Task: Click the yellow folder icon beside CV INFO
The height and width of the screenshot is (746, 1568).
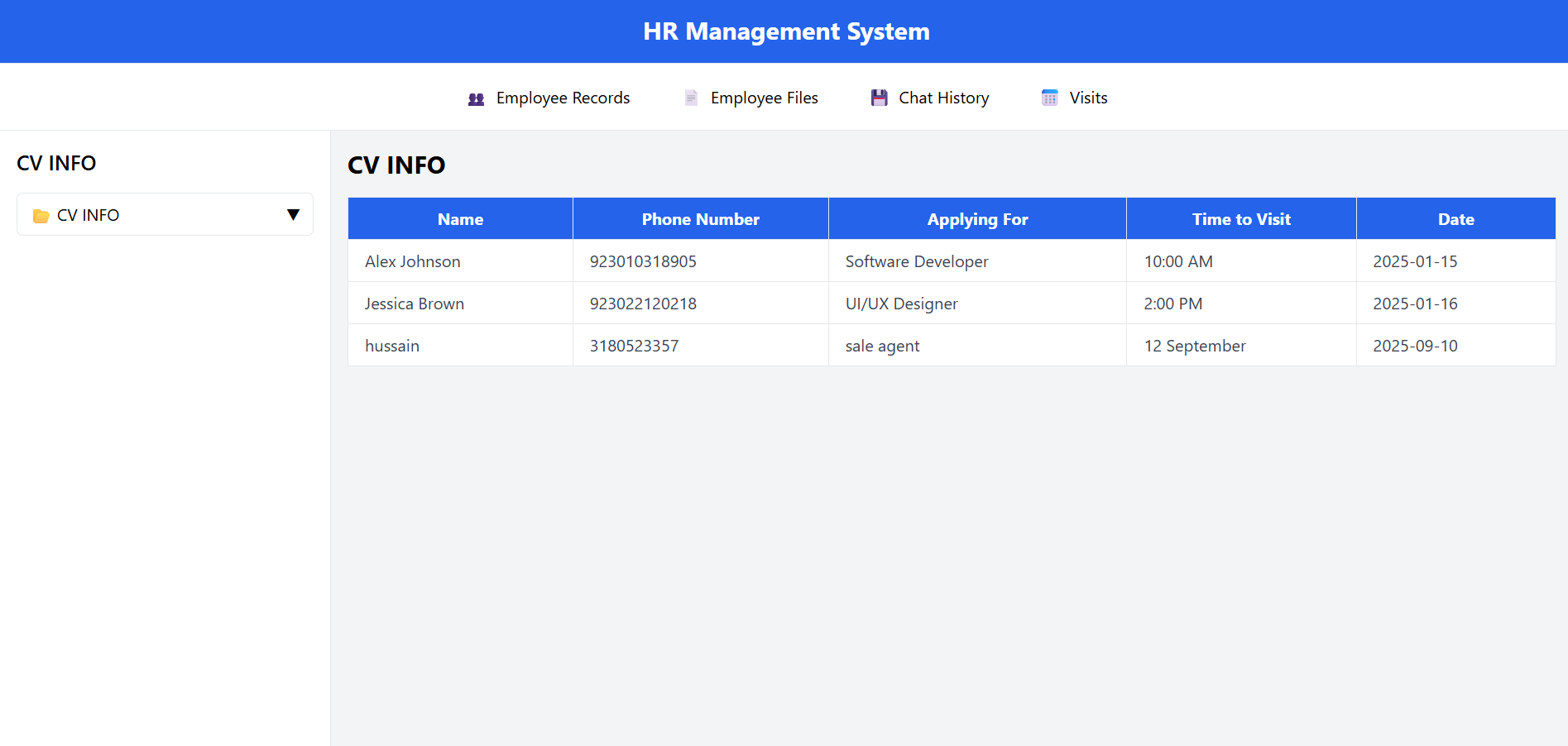Action: tap(41, 215)
